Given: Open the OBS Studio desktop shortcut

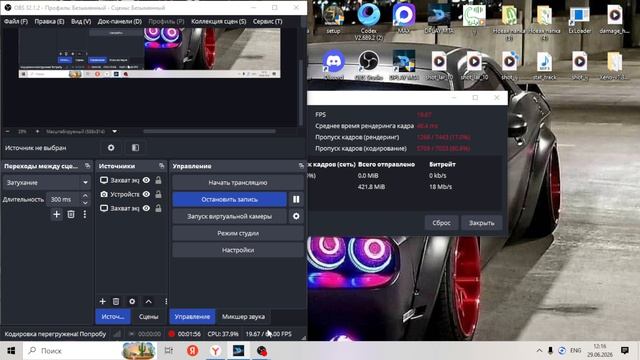Looking at the screenshot, I should coord(369,64).
